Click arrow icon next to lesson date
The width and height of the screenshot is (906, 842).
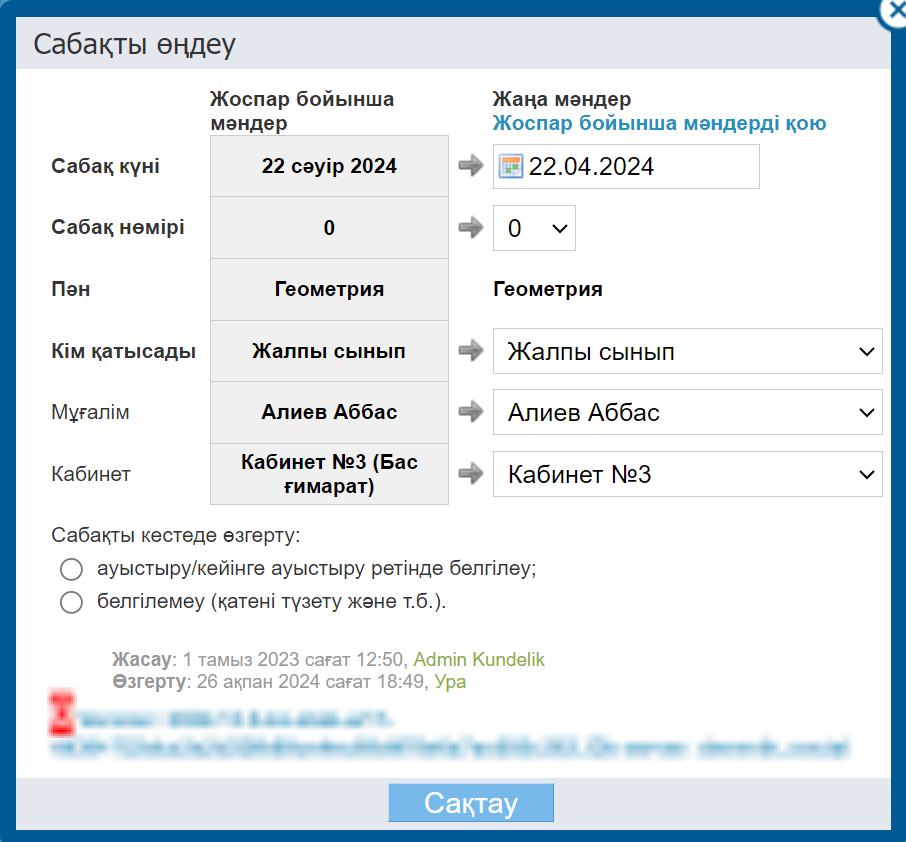[x=470, y=167]
